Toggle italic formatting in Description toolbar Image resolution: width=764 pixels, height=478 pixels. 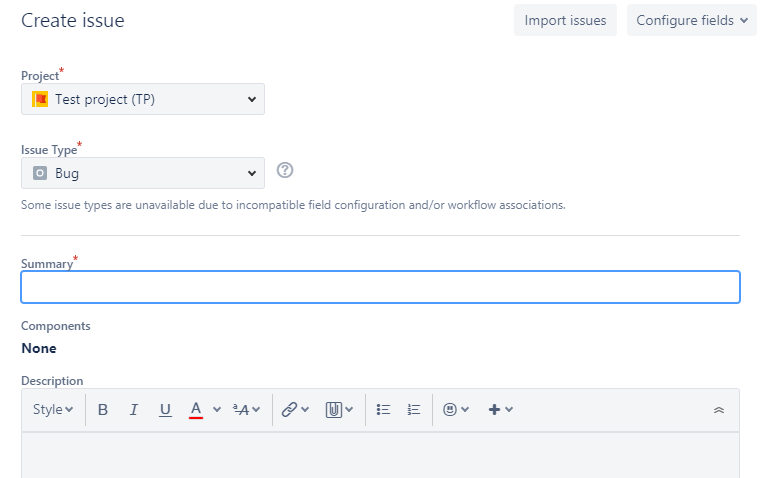(134, 410)
